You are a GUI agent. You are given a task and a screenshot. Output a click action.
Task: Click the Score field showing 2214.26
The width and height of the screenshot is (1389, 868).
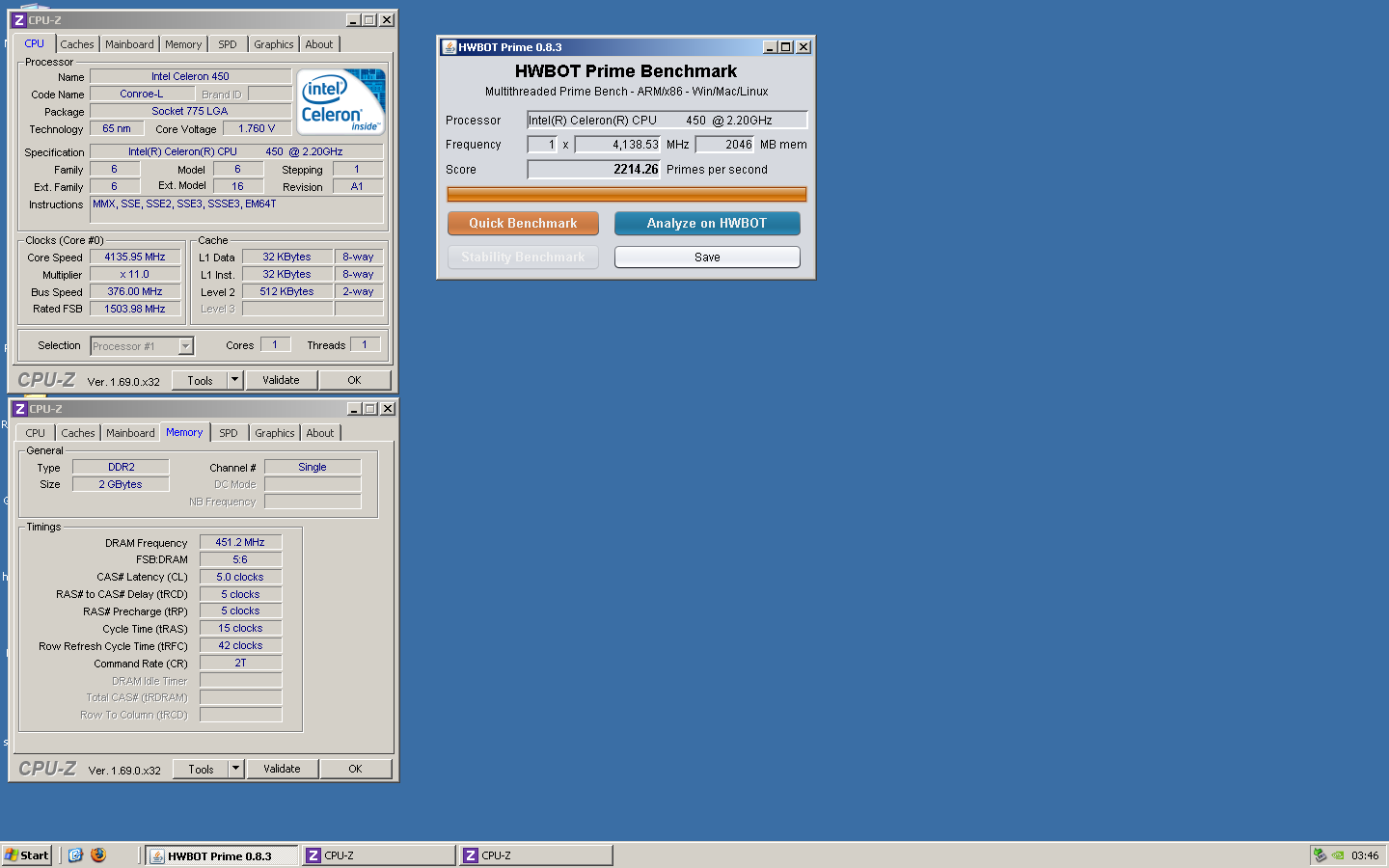[593, 170]
